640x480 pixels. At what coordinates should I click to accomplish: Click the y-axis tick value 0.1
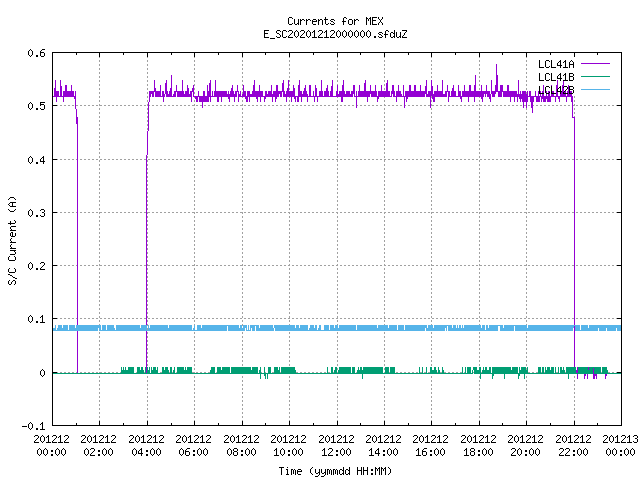point(36,319)
